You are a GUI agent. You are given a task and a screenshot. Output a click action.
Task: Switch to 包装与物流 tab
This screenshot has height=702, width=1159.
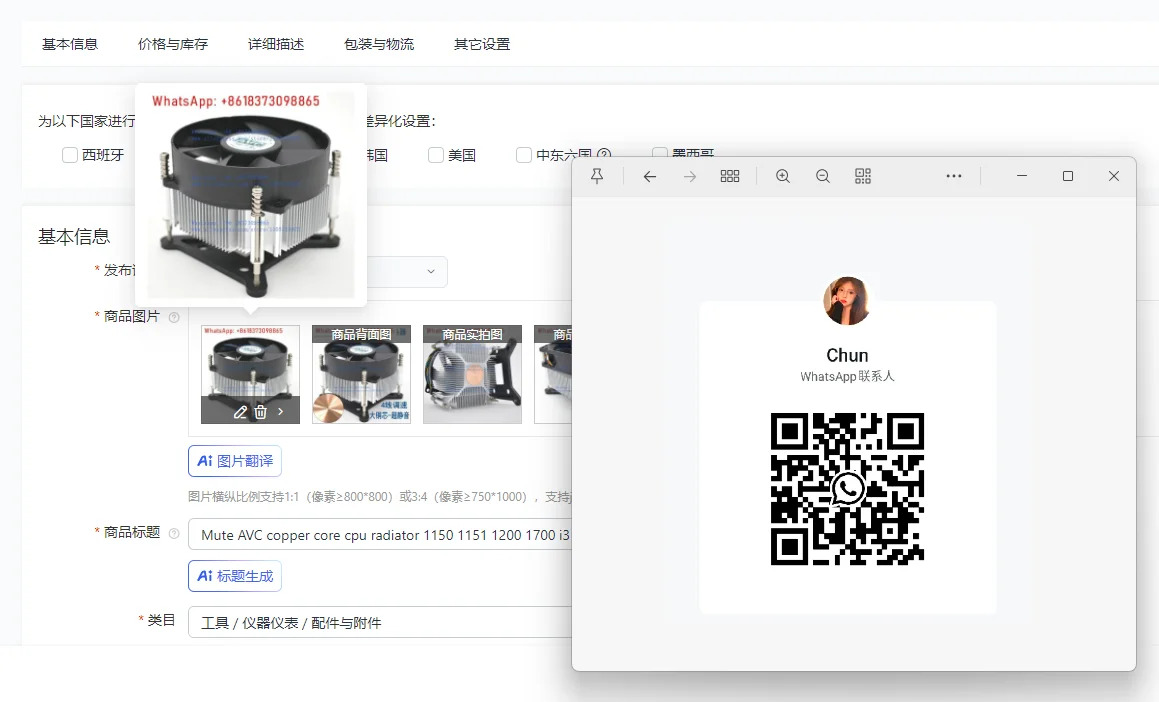coord(379,44)
